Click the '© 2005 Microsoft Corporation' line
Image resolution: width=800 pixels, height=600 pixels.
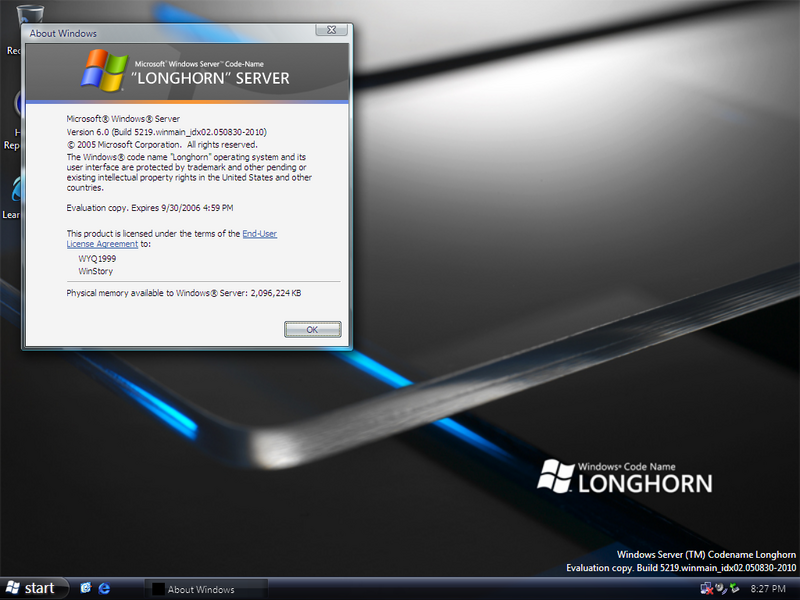click(x=162, y=145)
